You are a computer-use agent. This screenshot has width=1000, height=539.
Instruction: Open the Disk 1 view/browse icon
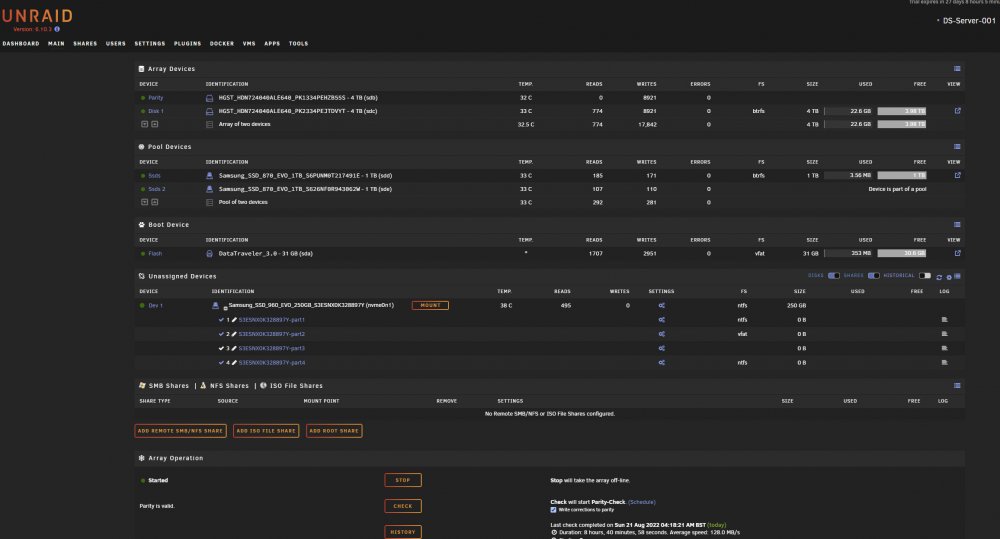click(957, 111)
